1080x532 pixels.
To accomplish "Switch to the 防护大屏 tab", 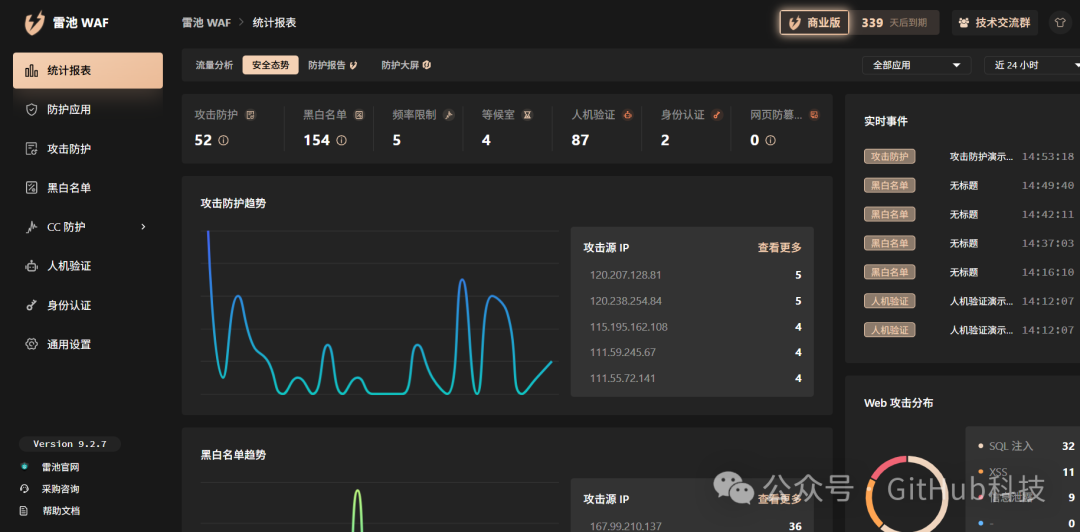I will (406, 65).
